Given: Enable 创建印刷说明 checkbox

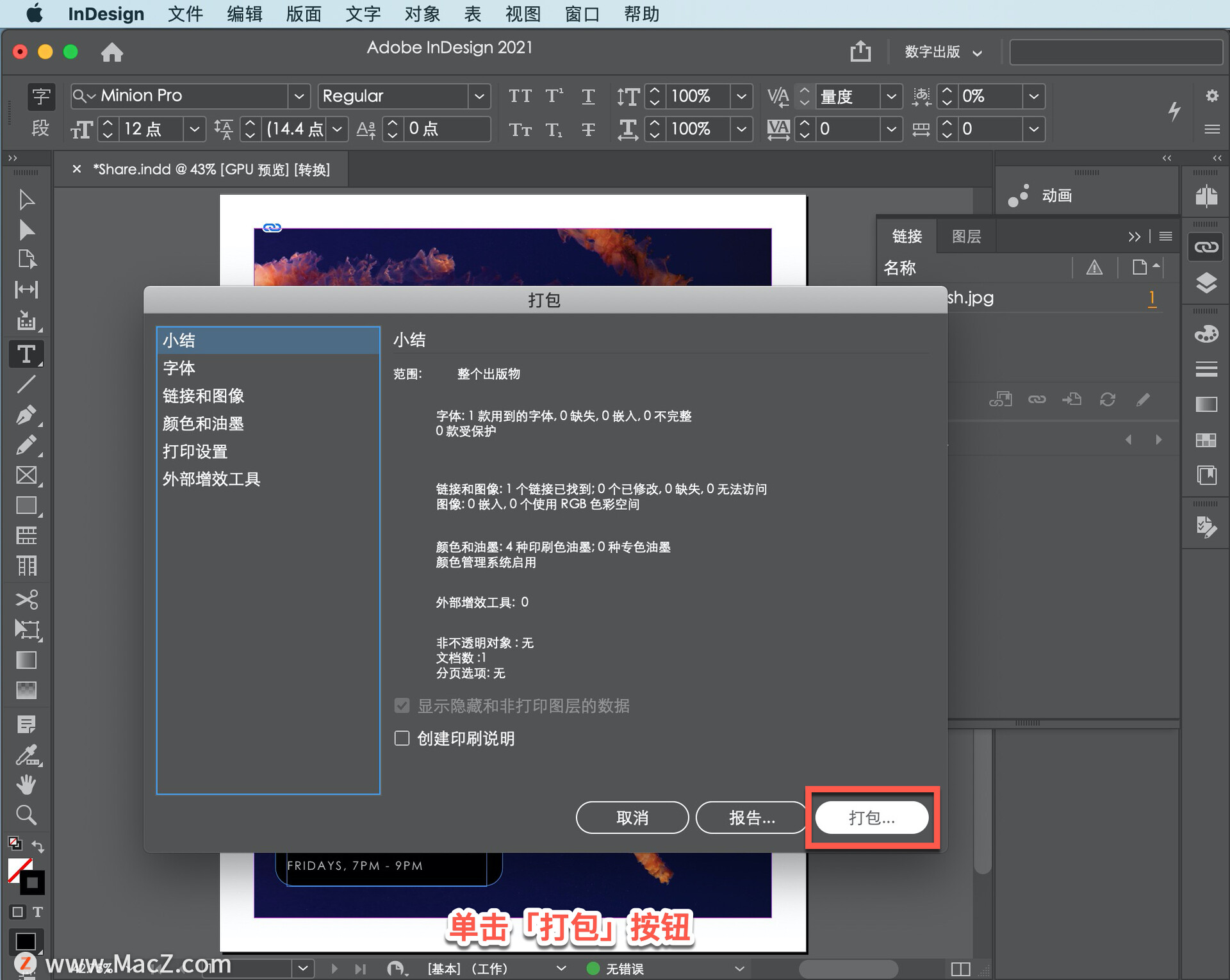Looking at the screenshot, I should [x=402, y=739].
